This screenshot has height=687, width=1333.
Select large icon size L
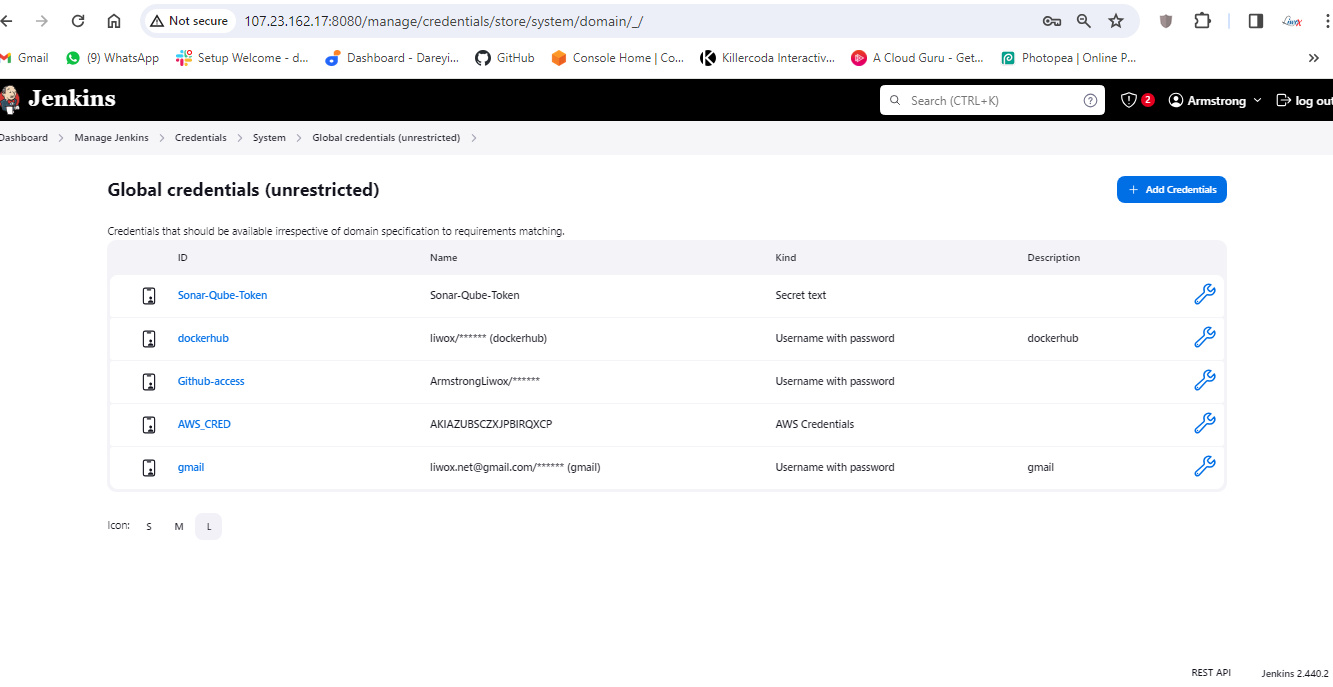(208, 527)
